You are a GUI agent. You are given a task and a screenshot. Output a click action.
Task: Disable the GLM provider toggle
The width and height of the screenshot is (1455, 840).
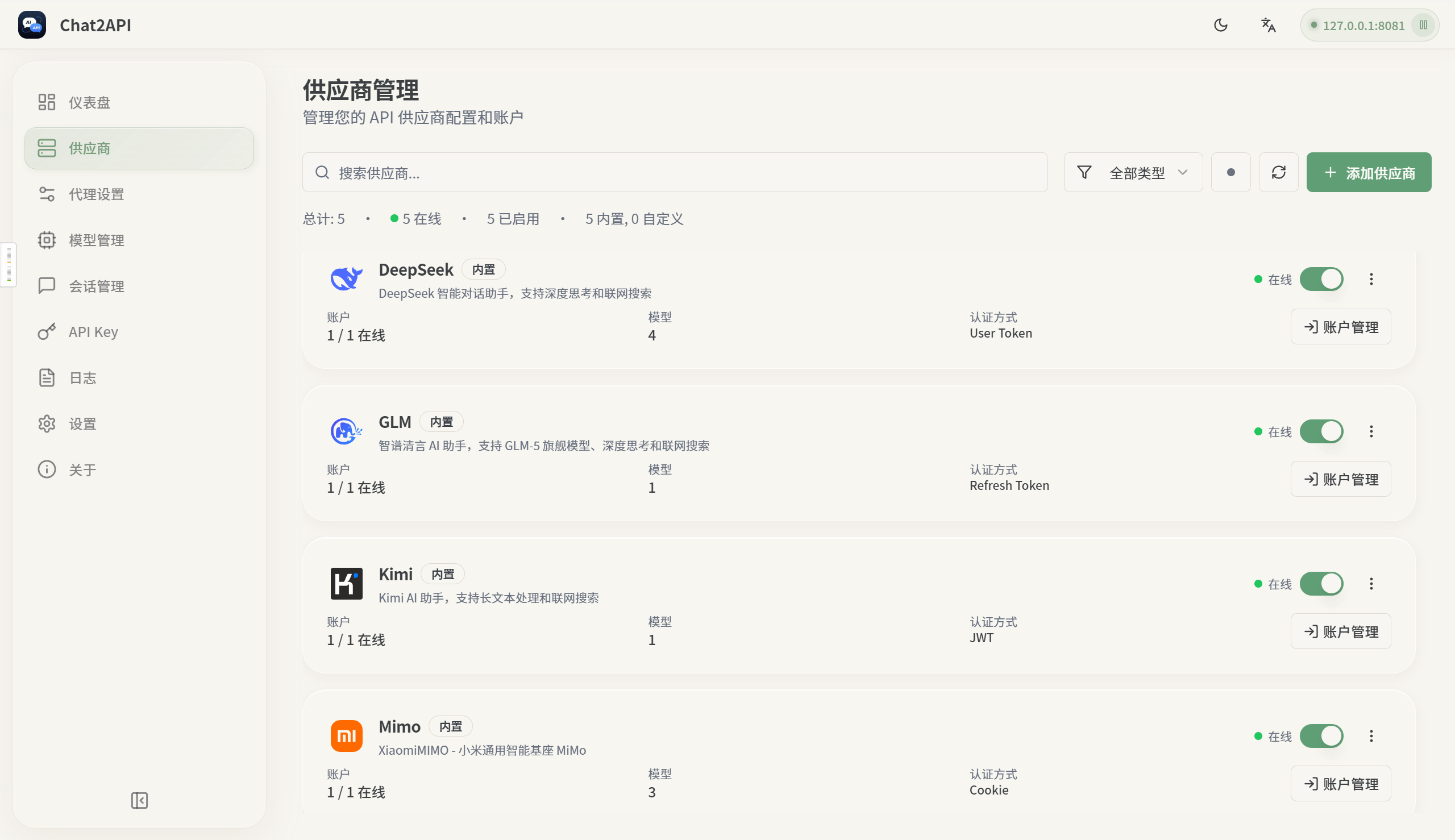pos(1321,431)
